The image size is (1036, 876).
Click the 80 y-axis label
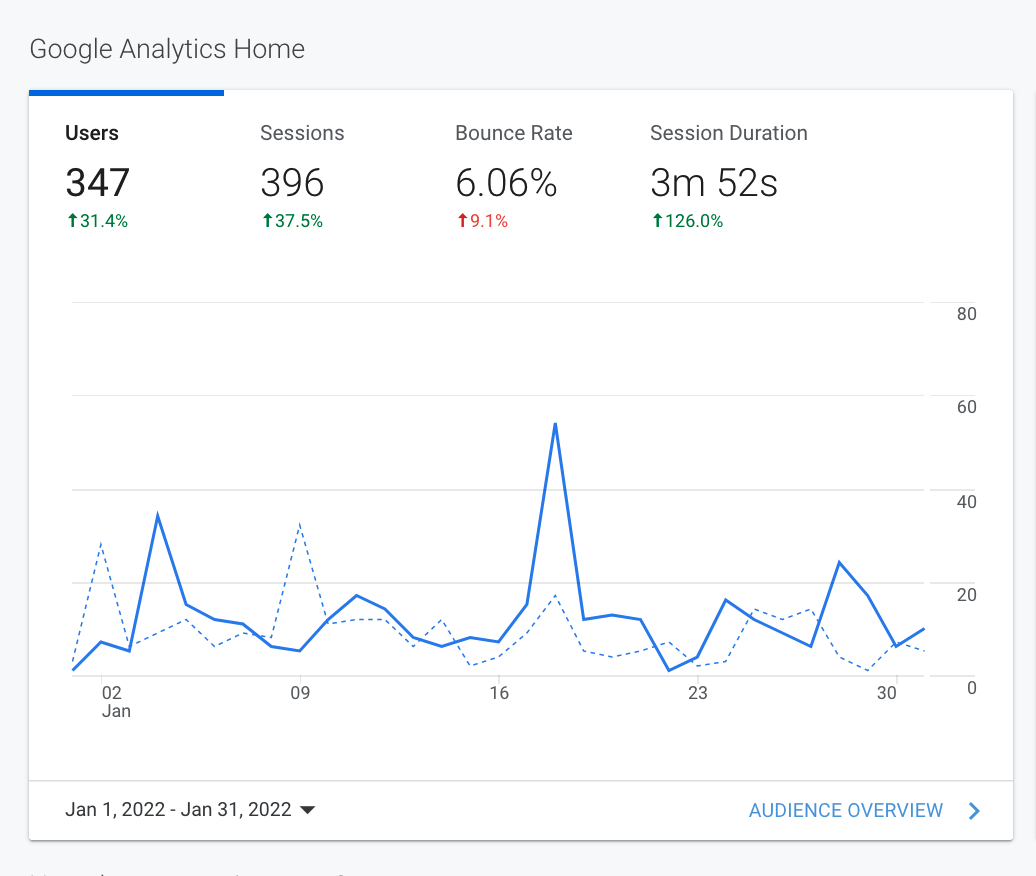click(967, 314)
